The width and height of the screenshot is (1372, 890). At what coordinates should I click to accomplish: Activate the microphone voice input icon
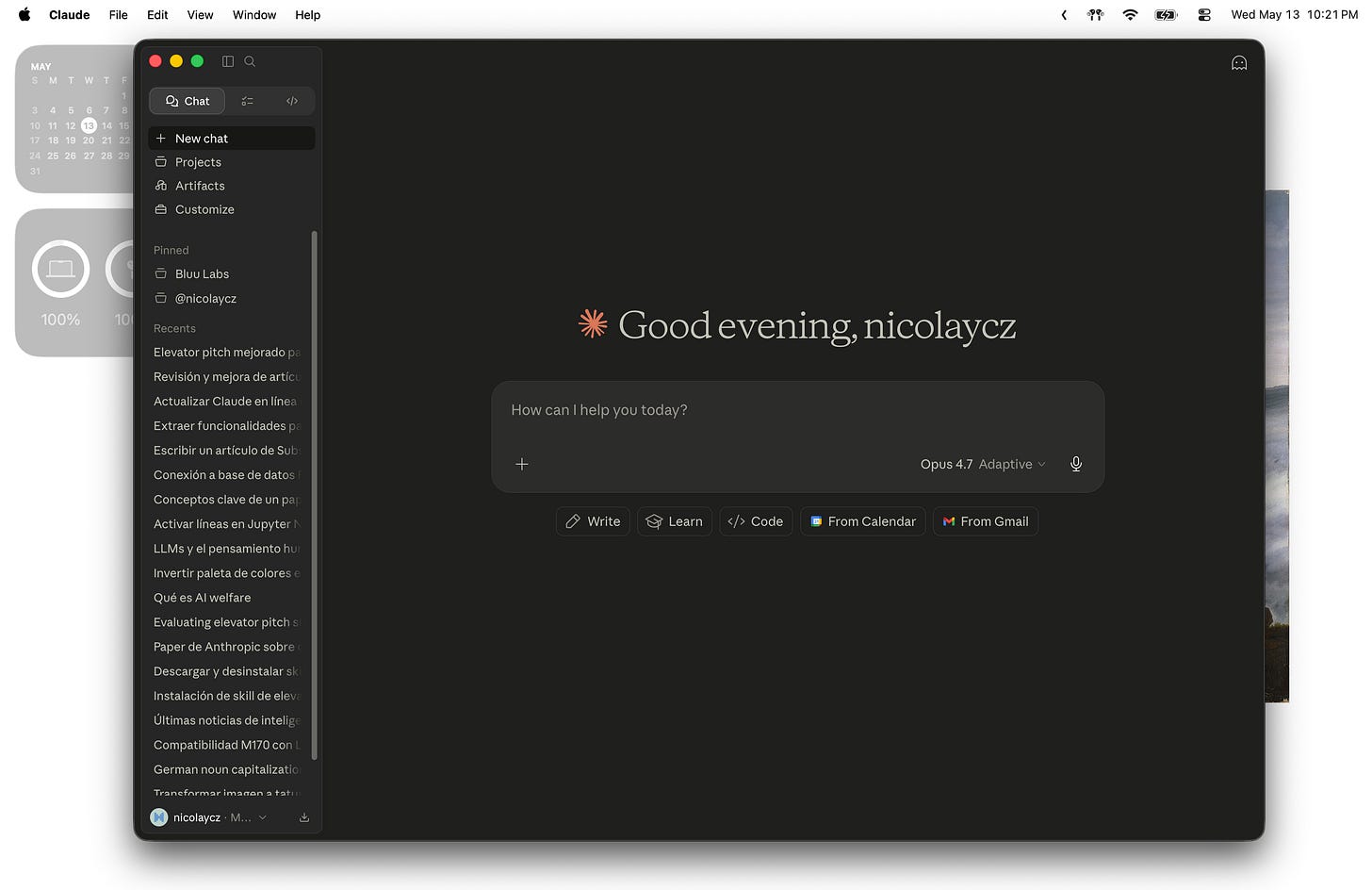click(1076, 464)
